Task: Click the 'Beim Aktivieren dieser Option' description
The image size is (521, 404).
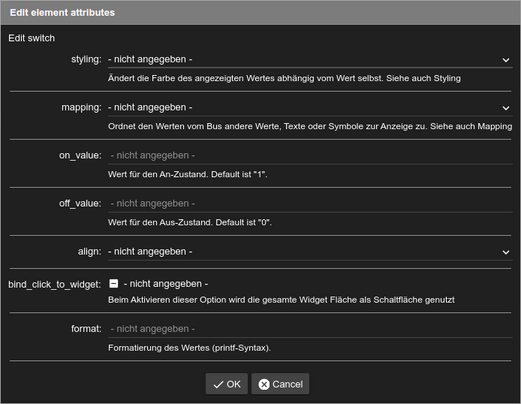Action: click(281, 300)
